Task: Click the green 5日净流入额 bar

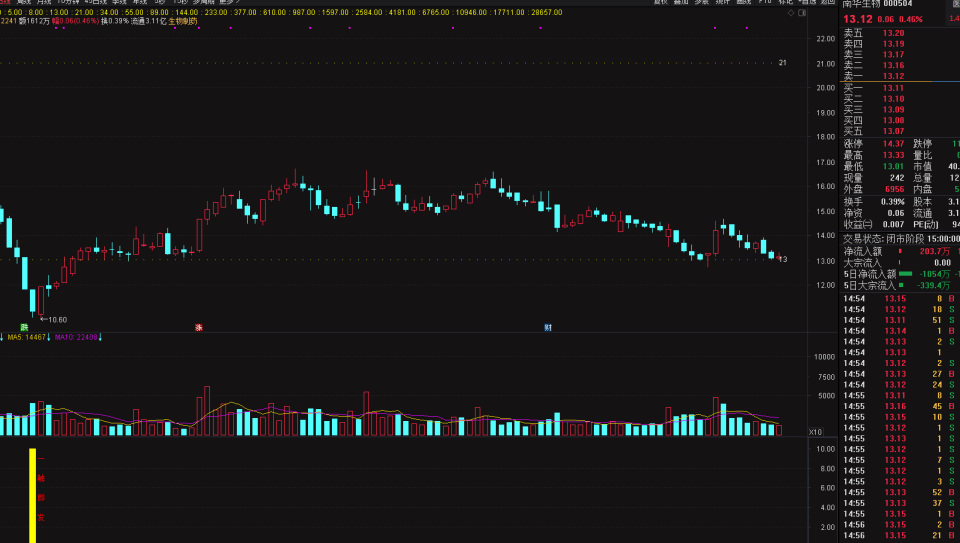Action: (x=905, y=273)
